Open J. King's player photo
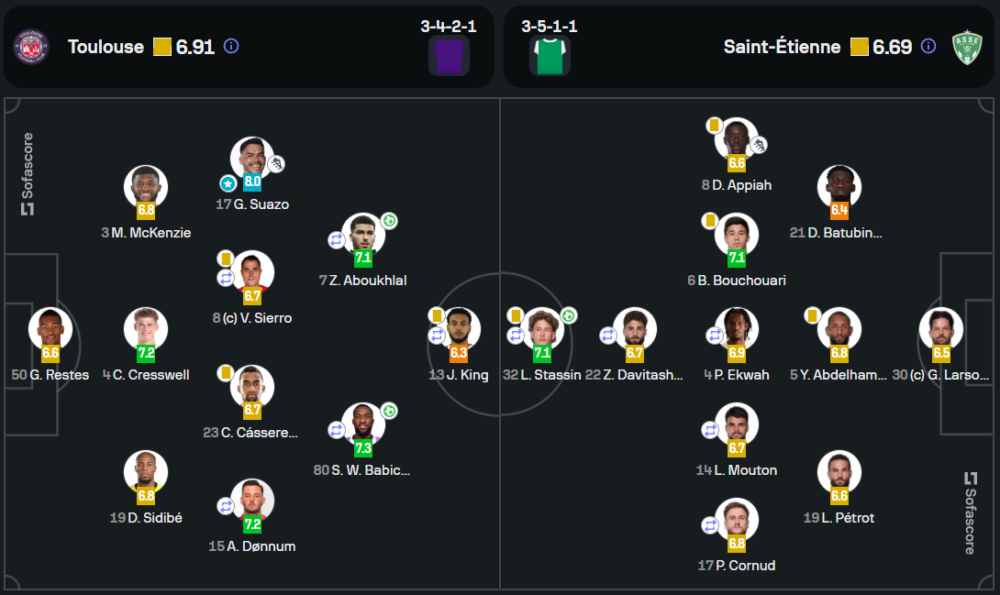Viewport: 1000px width, 595px height. click(461, 328)
